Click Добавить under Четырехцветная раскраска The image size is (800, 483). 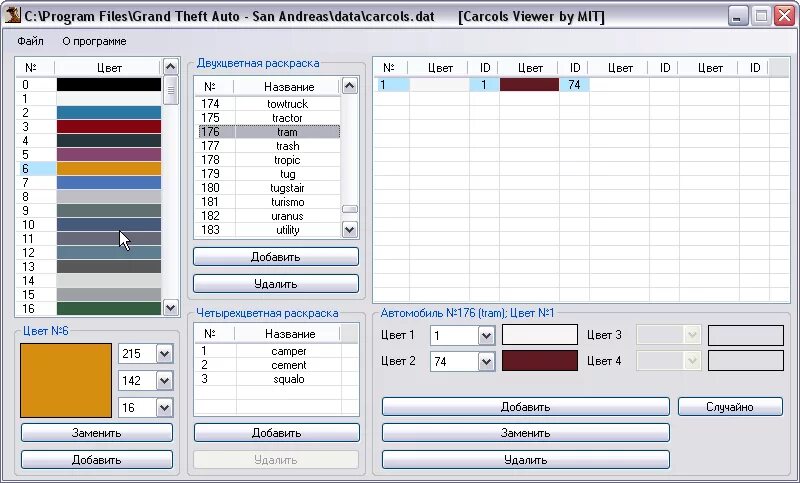pyautogui.click(x=277, y=433)
